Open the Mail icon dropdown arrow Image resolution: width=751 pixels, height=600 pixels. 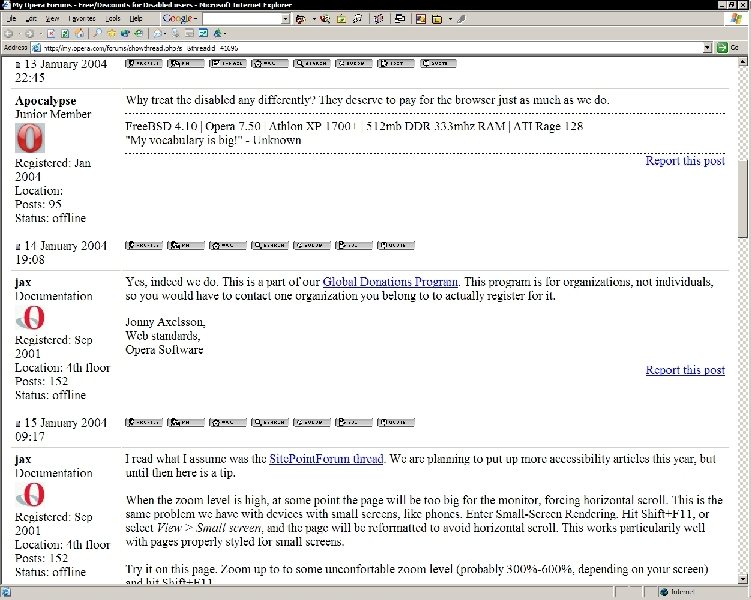(x=165, y=34)
